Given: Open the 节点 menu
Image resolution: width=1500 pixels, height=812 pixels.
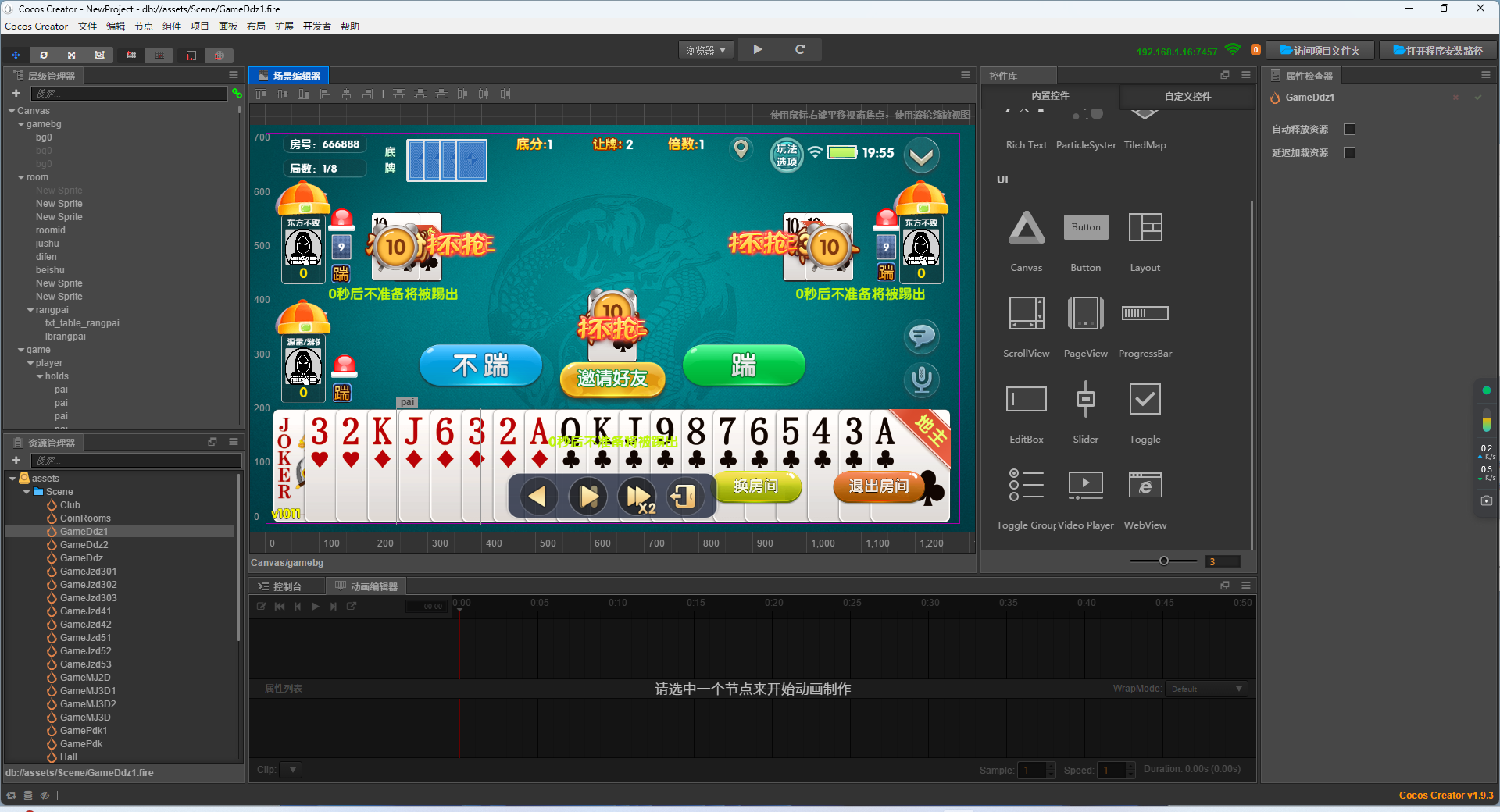Looking at the screenshot, I should click(x=143, y=26).
